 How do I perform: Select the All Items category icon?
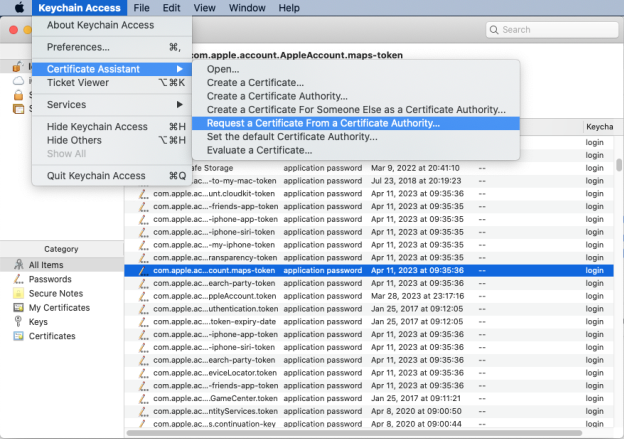coord(18,265)
